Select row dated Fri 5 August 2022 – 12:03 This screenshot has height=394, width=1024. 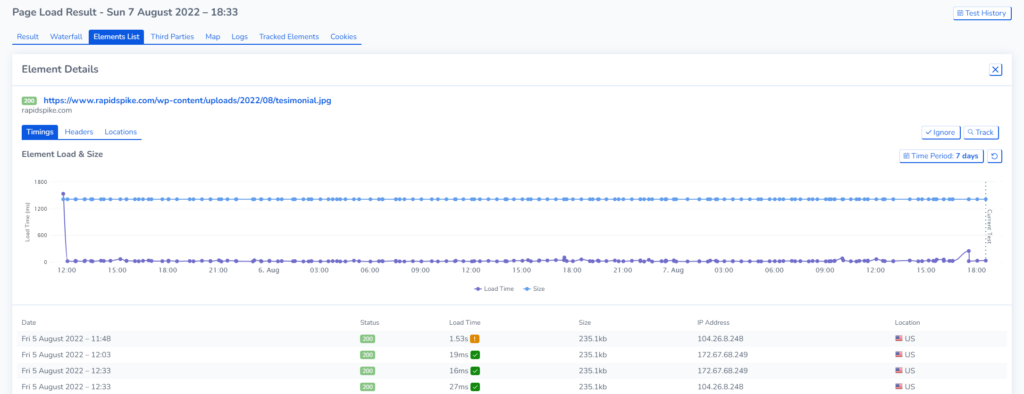tap(512, 355)
